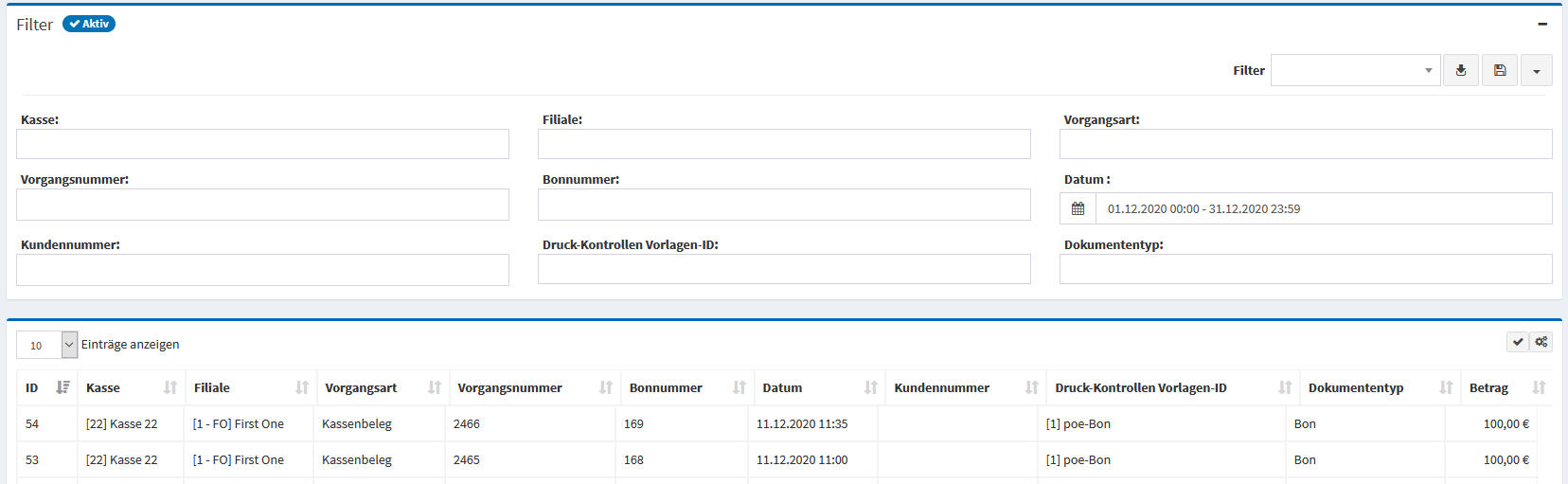The height and width of the screenshot is (484, 1568).
Task: Sort by Betrag column sort icon
Action: 1539,387
